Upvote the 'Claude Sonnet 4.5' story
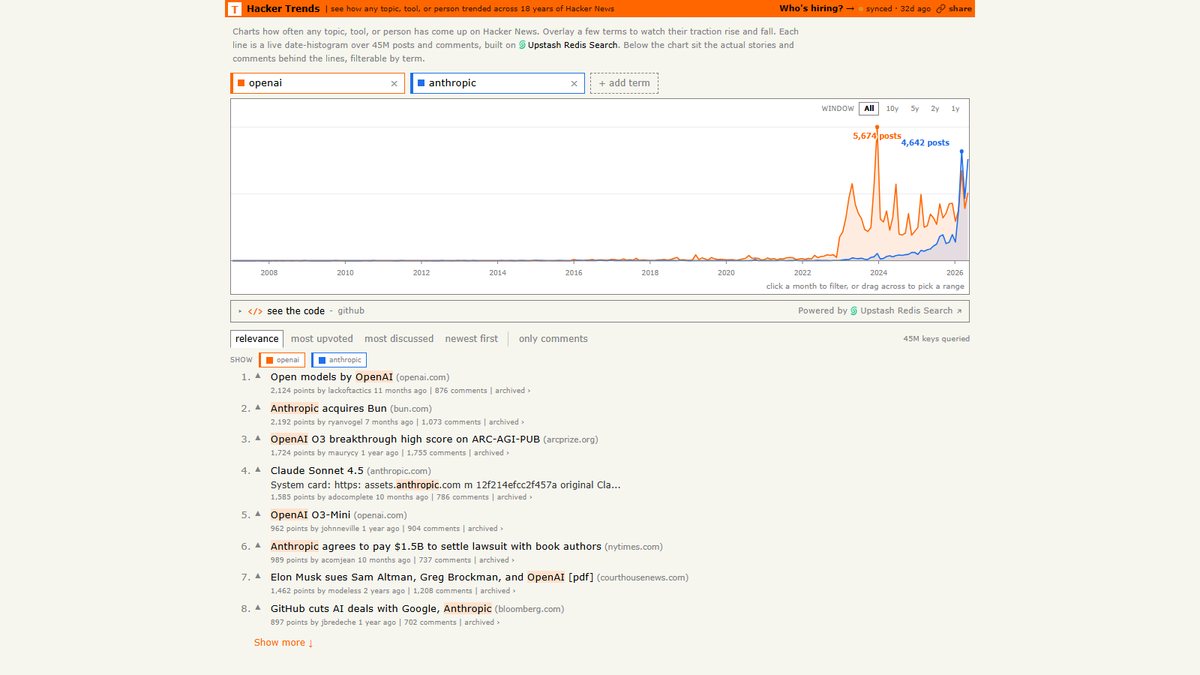Screen dimensions: 1200x675 pos(258,470)
